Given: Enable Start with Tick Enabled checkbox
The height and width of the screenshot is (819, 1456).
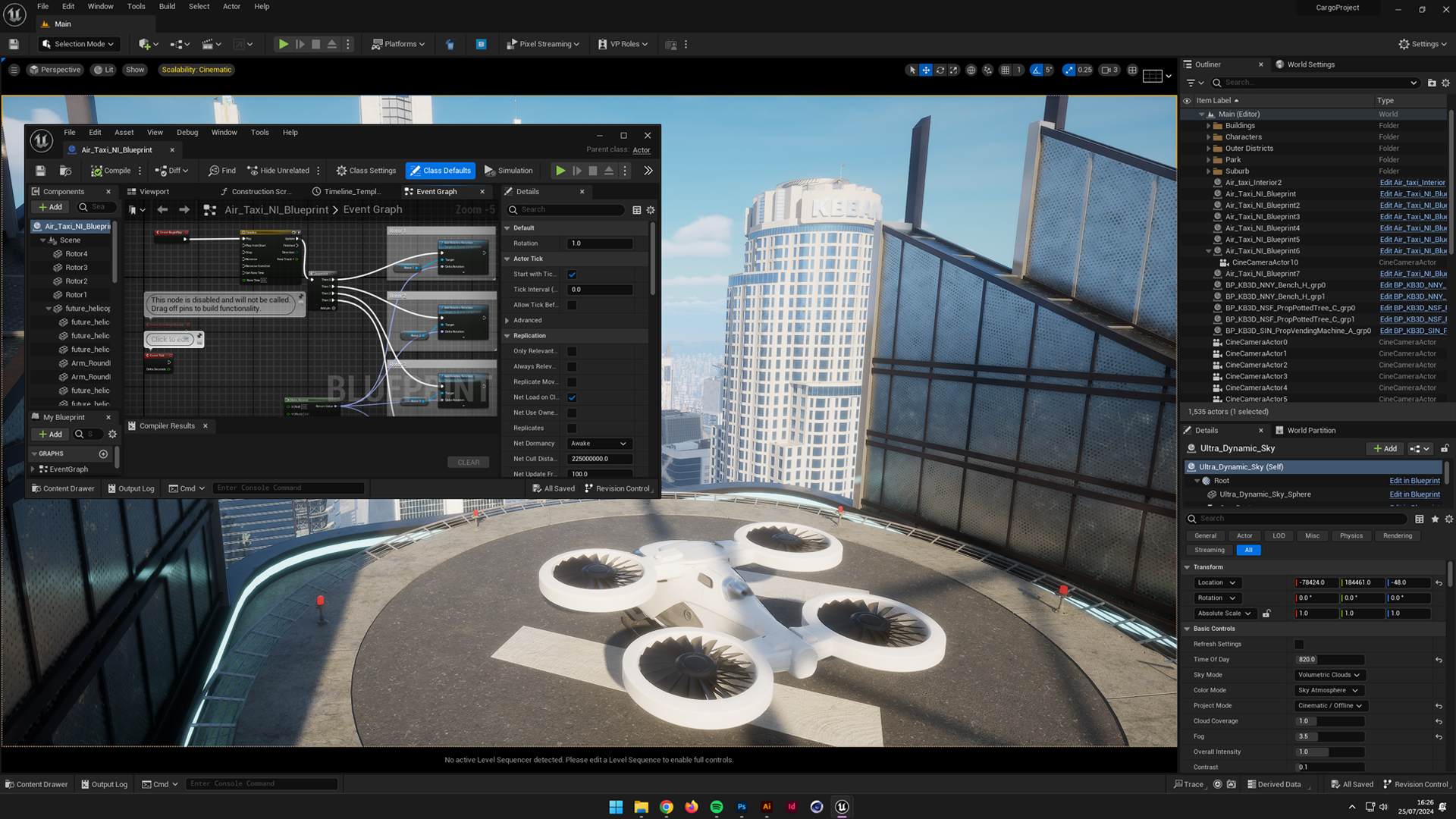Looking at the screenshot, I should tap(572, 275).
